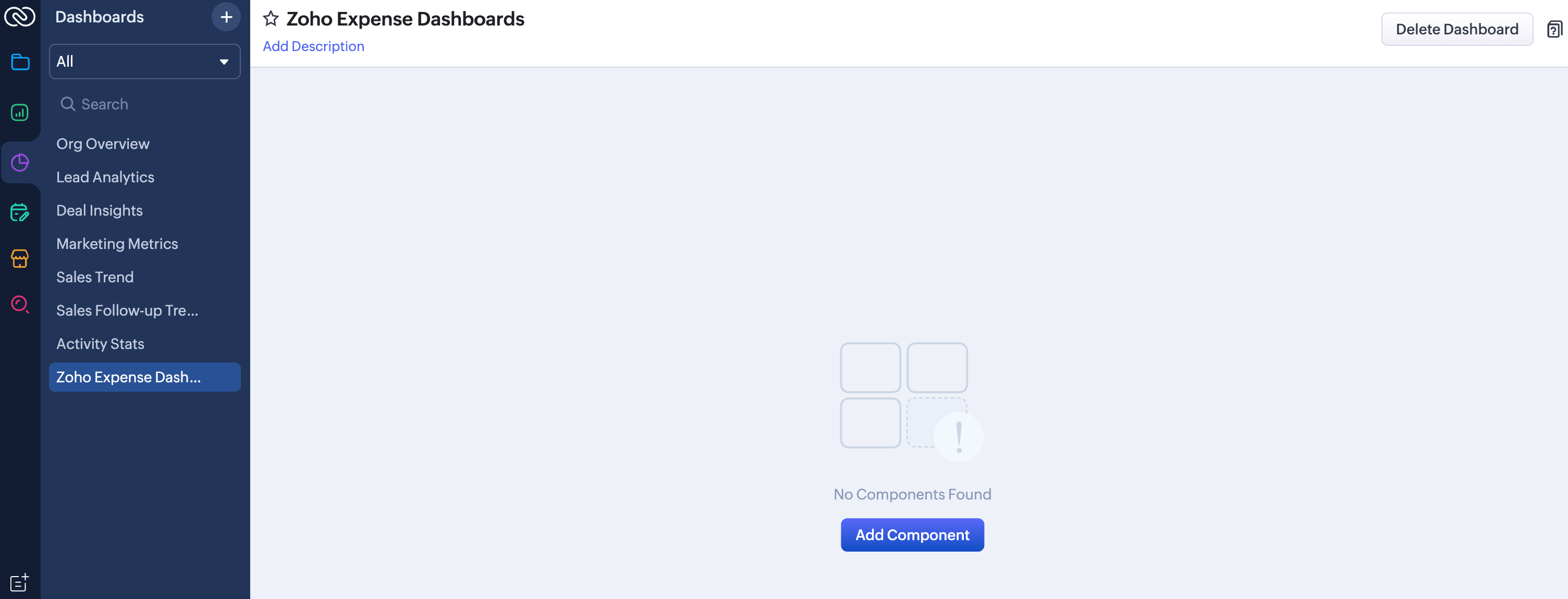Open the All folder filter dropdown
This screenshot has width=1568, height=599.
[144, 61]
